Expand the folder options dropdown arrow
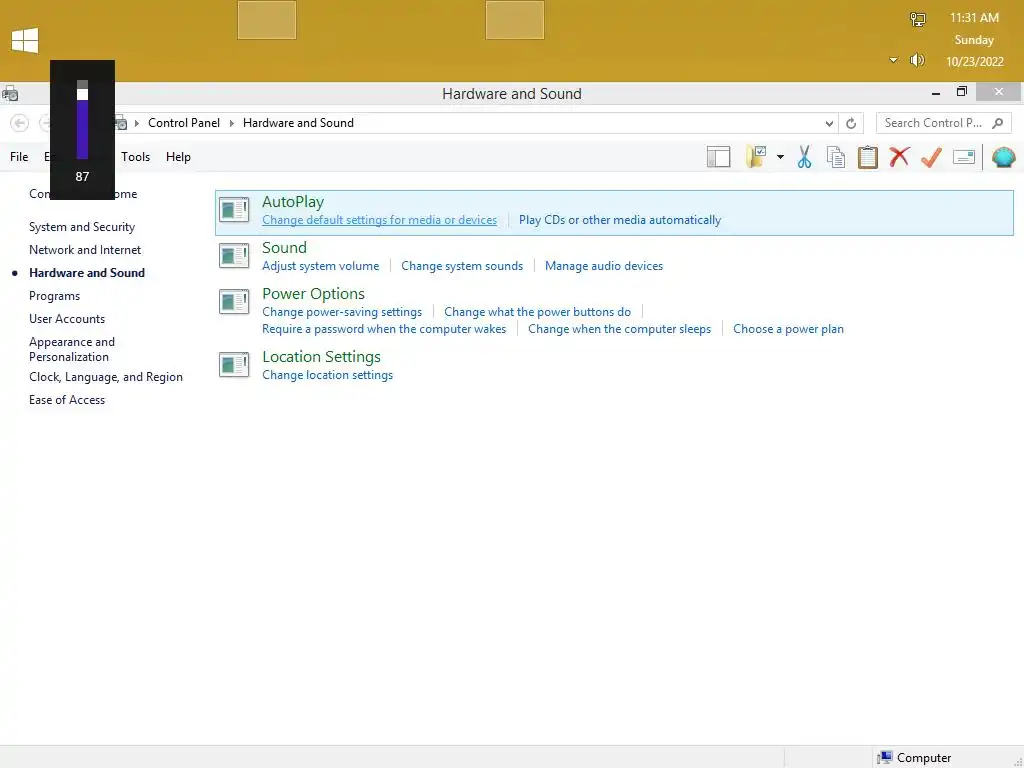1024x768 pixels. pos(780,157)
